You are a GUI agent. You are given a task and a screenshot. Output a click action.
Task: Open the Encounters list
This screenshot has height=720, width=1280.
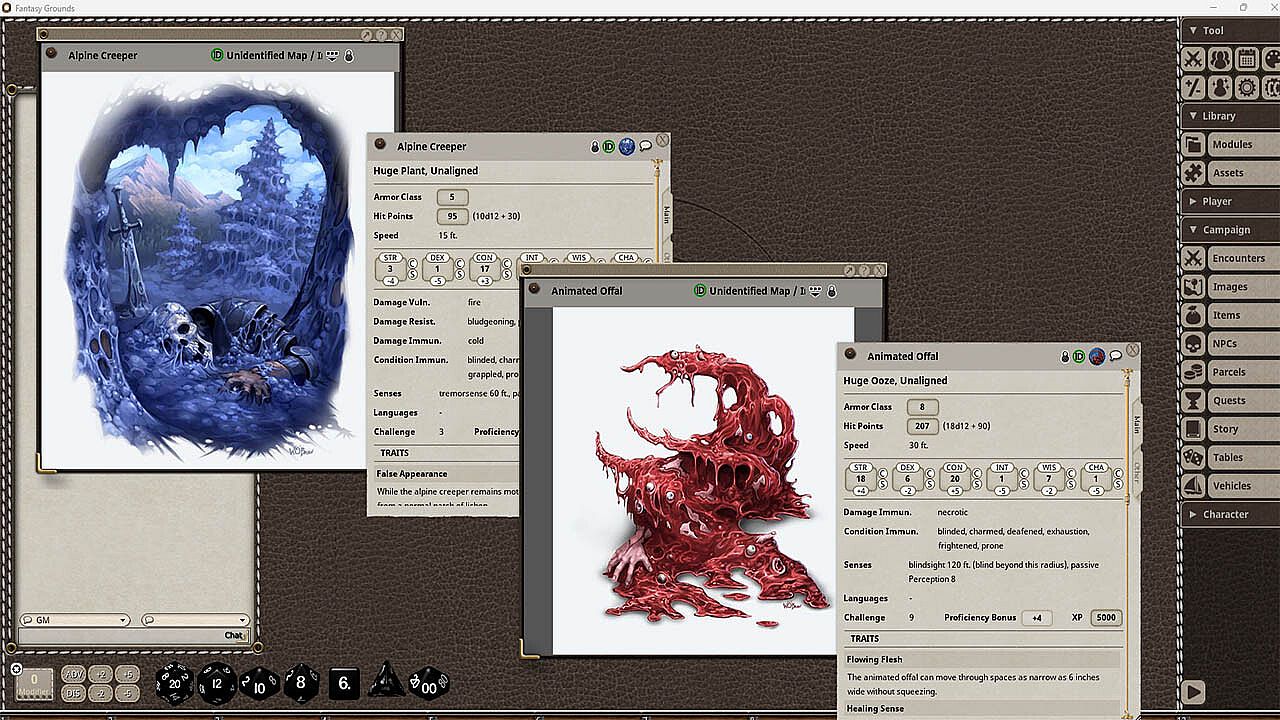(1238, 258)
